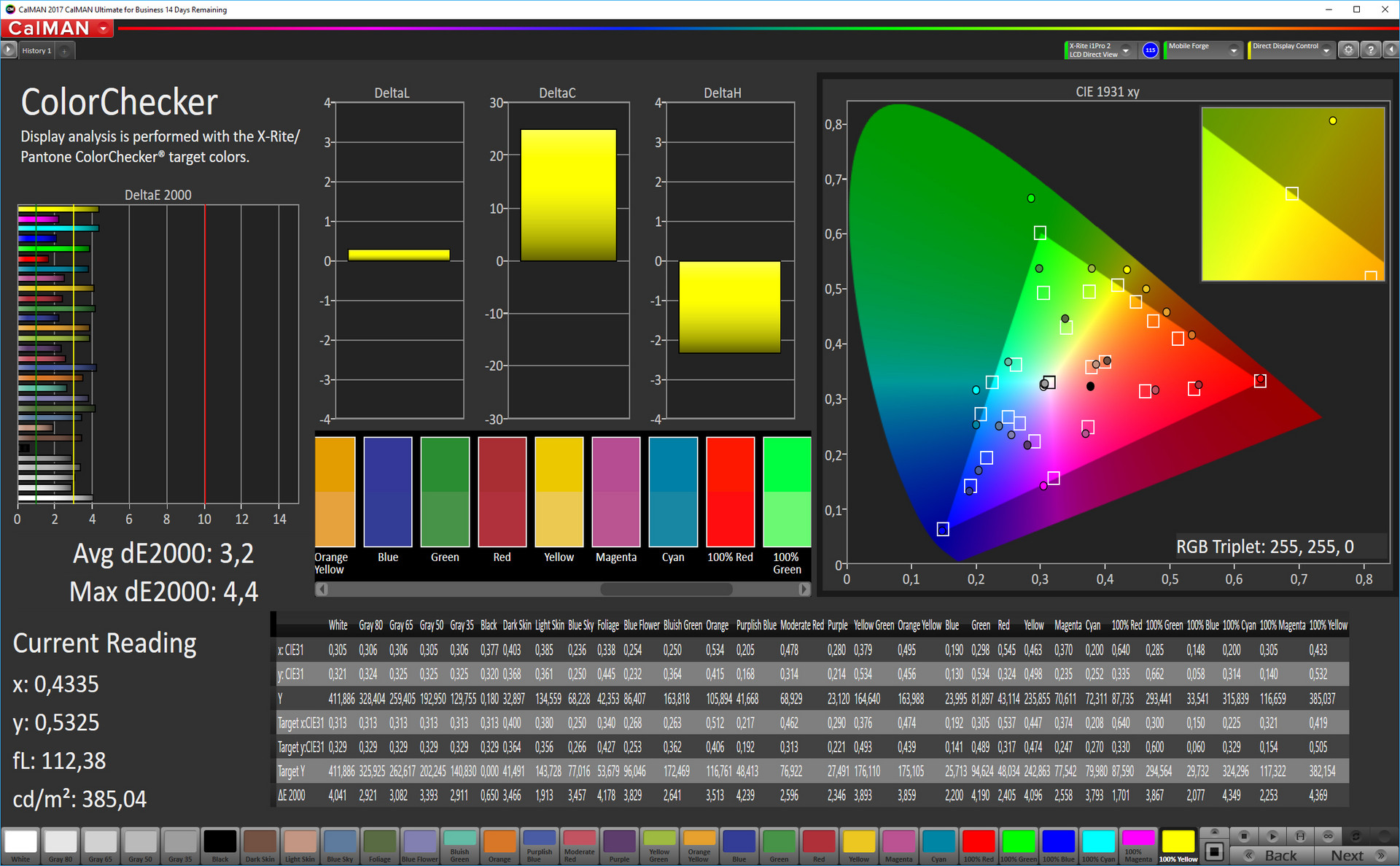This screenshot has height=866, width=1400.
Task: Click the DeltaL bar chart
Action: coord(399,260)
